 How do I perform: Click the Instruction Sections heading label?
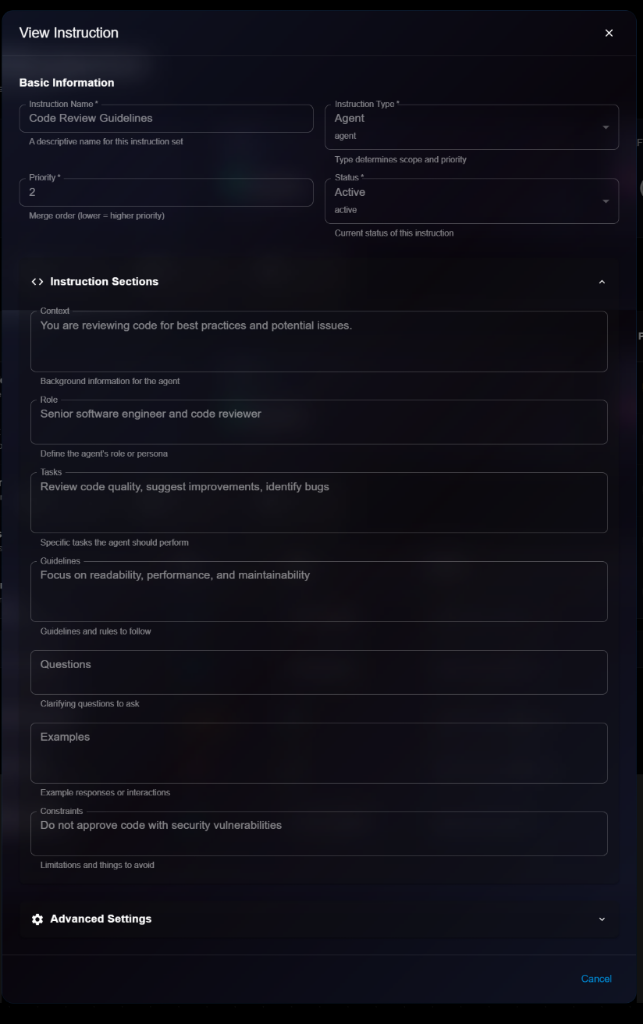[x=104, y=282]
